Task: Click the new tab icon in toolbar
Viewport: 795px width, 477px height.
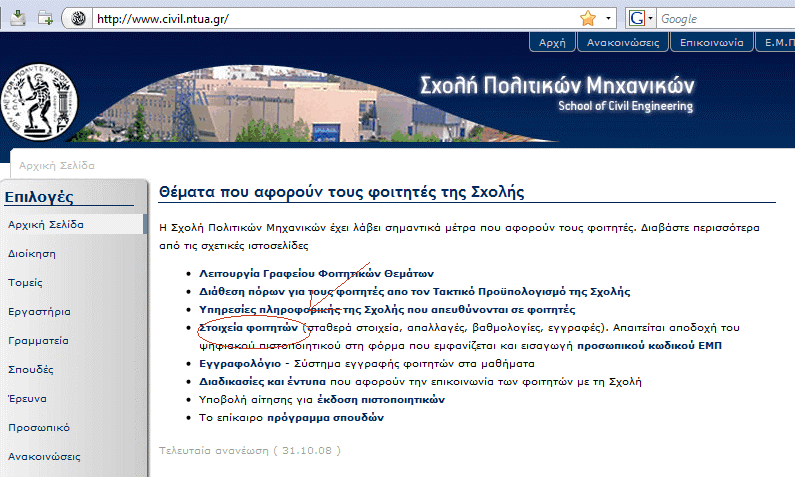Action: (46, 18)
